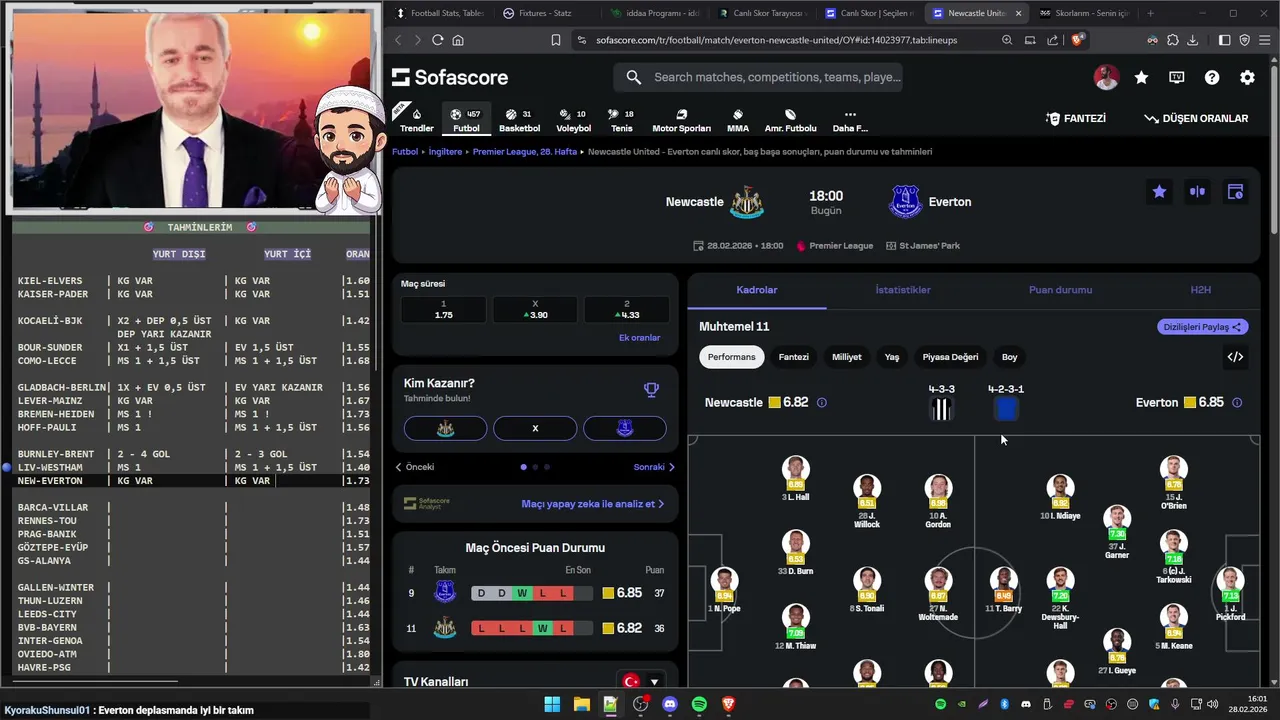Toggle the browser sidebar panel

click(x=1224, y=40)
